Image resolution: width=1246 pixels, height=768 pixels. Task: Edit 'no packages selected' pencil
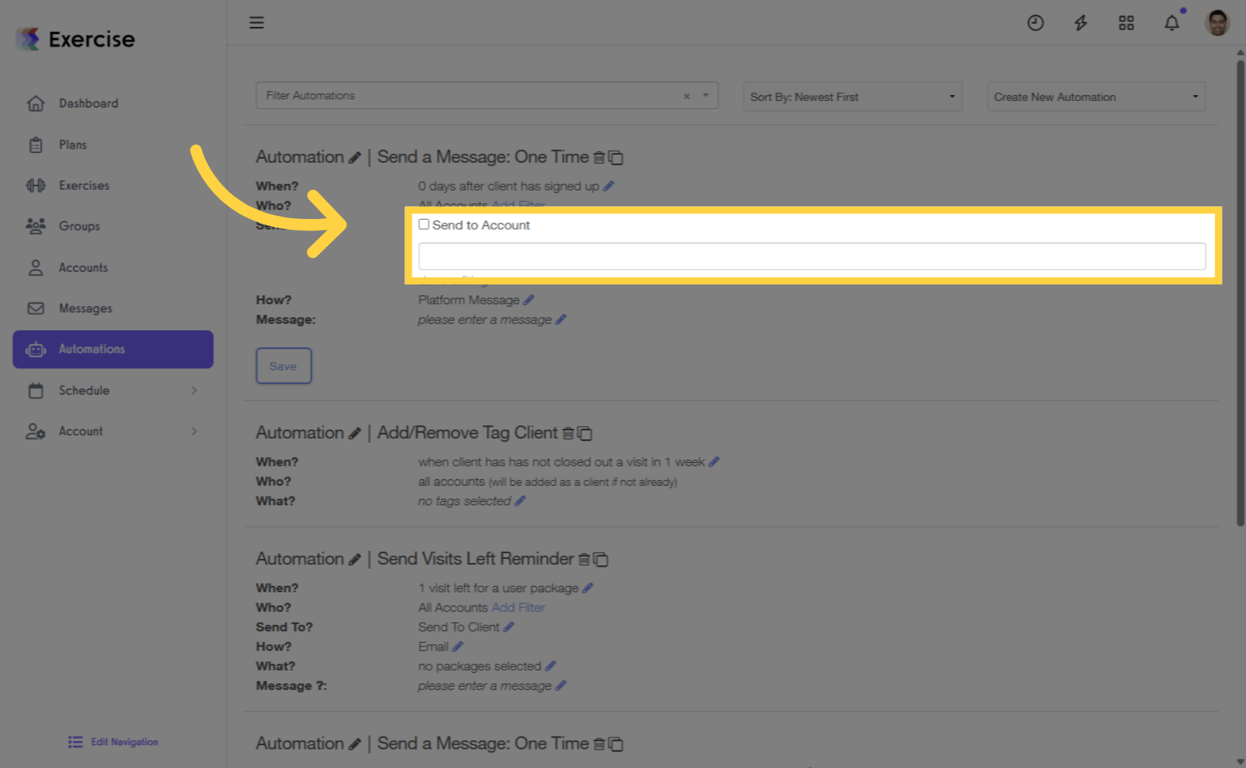[x=551, y=666]
